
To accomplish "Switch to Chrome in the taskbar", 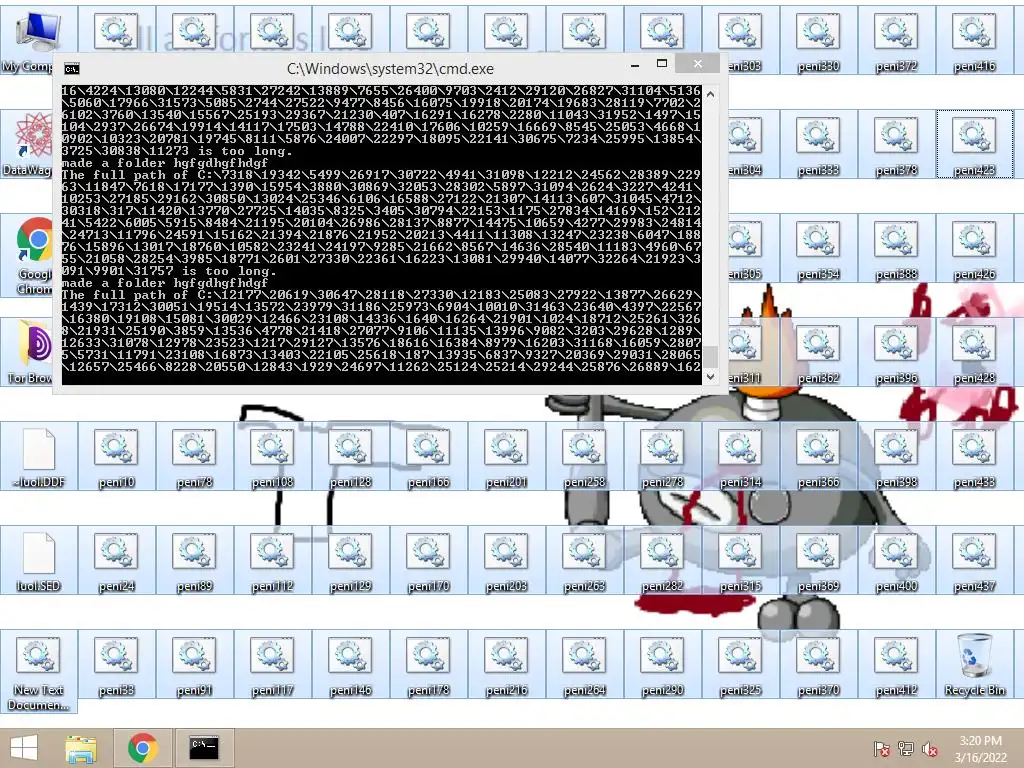I will [x=142, y=748].
